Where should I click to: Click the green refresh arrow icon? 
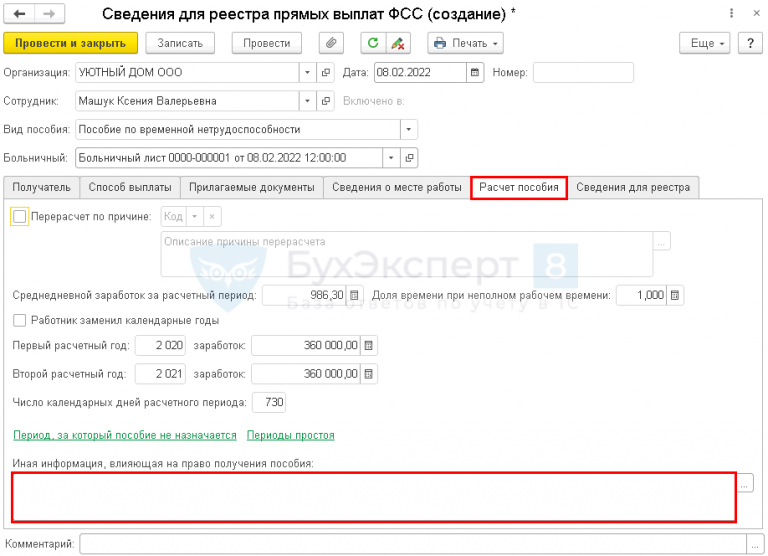pos(373,43)
